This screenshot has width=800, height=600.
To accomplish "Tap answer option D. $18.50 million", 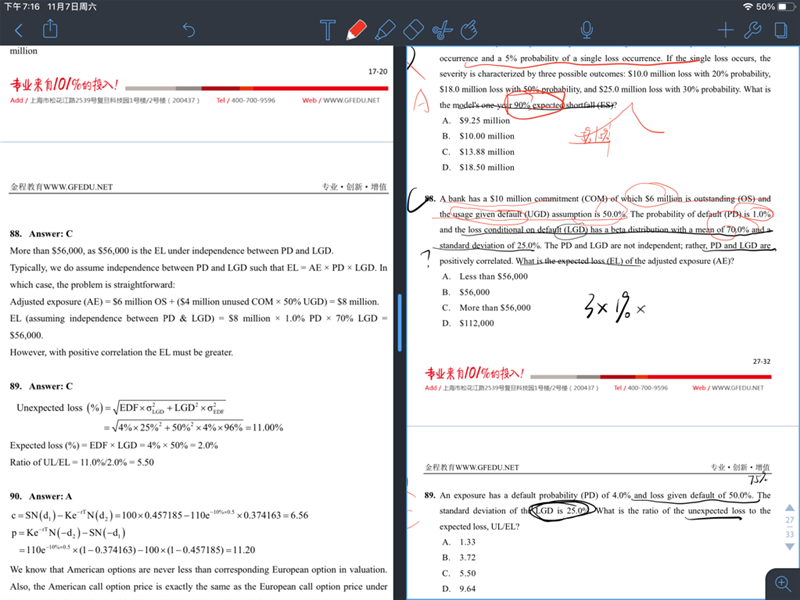I will (478, 167).
